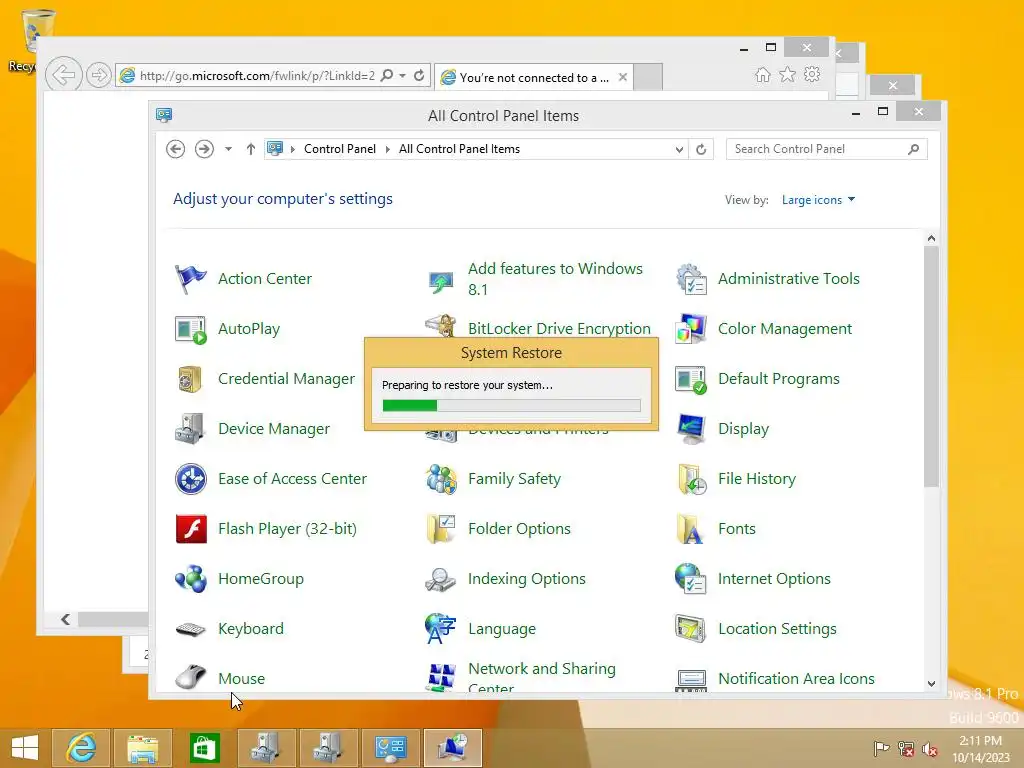This screenshot has height=768, width=1024.
Task: Click the Family Safety link
Action: (x=514, y=479)
